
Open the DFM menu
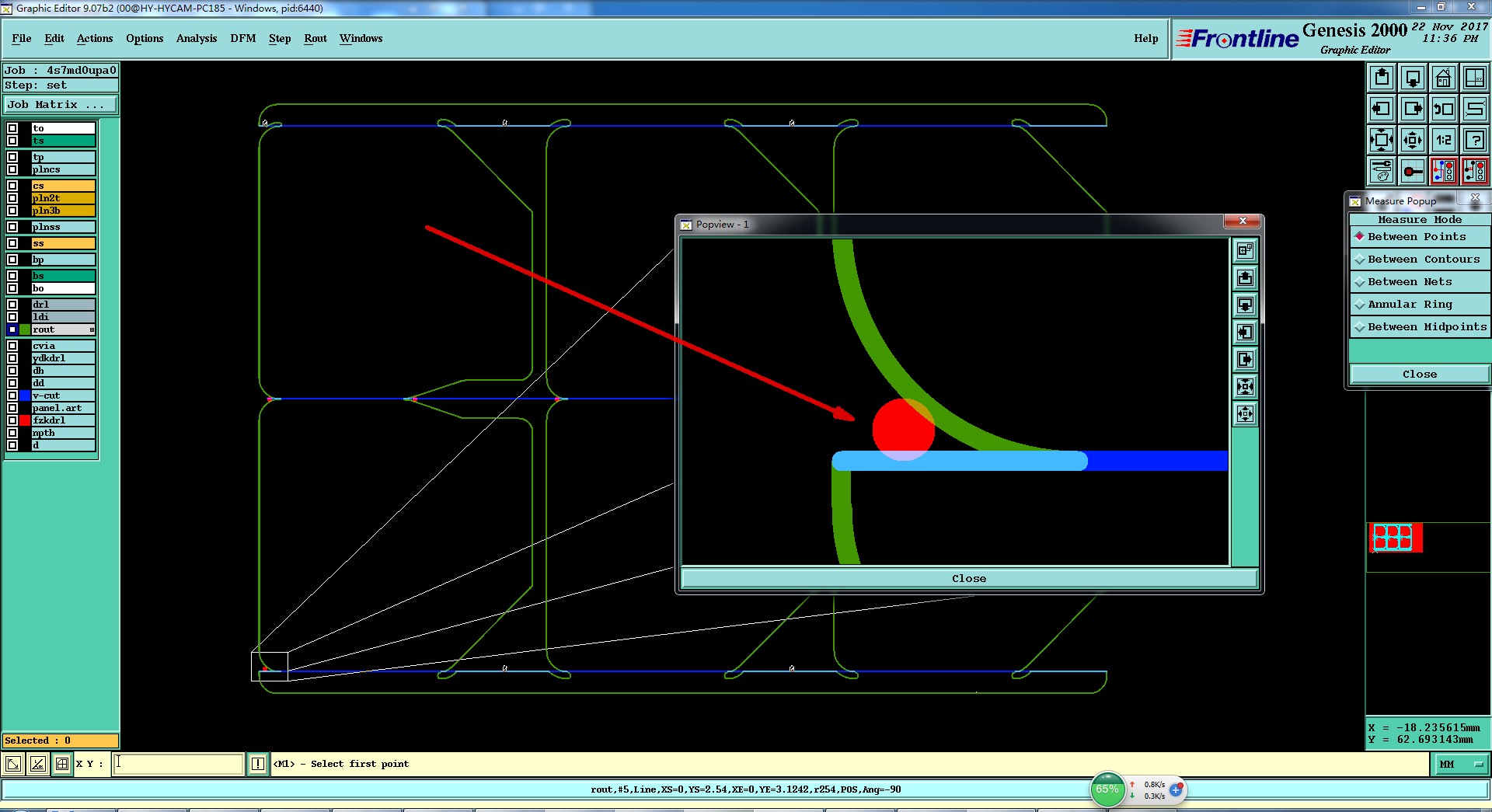click(243, 38)
